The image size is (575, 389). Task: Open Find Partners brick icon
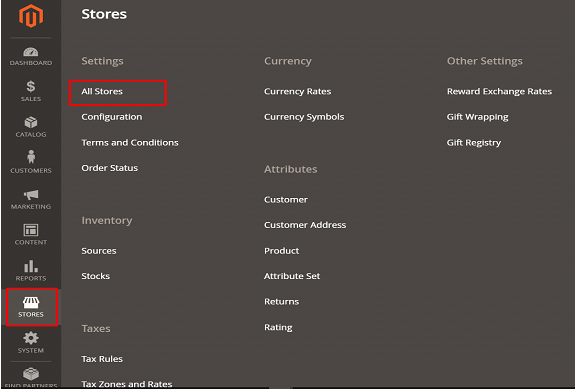click(x=31, y=374)
